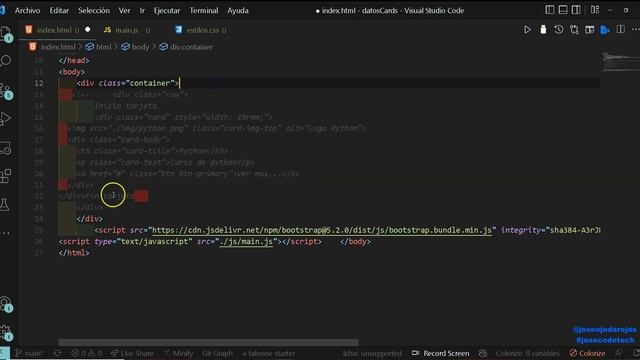Click the body opening tag on line 11
Screen dimensions: 640x360
(x=71, y=72)
